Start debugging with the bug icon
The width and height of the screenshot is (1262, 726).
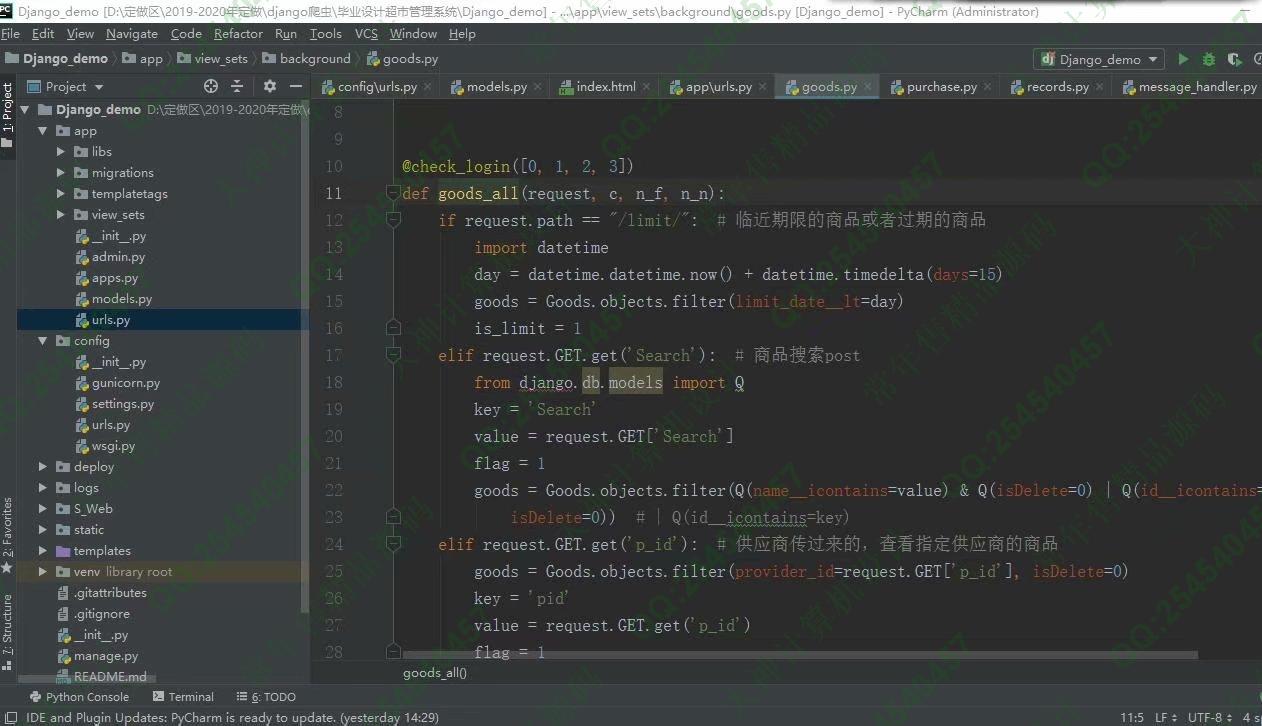[1209, 59]
